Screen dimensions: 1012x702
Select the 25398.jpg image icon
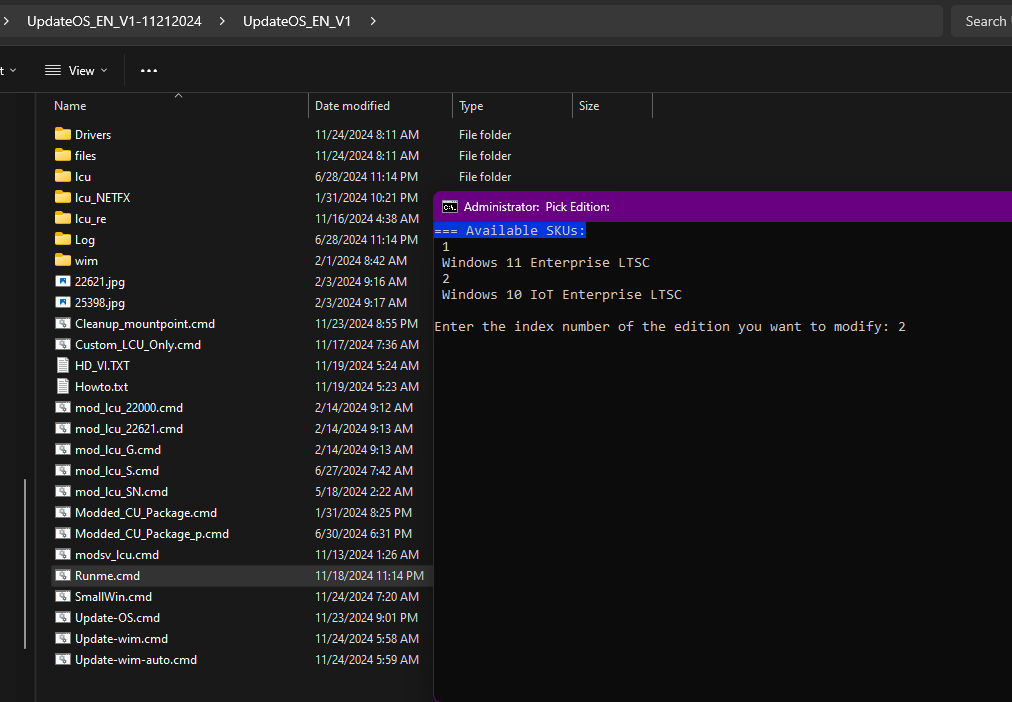coord(63,302)
